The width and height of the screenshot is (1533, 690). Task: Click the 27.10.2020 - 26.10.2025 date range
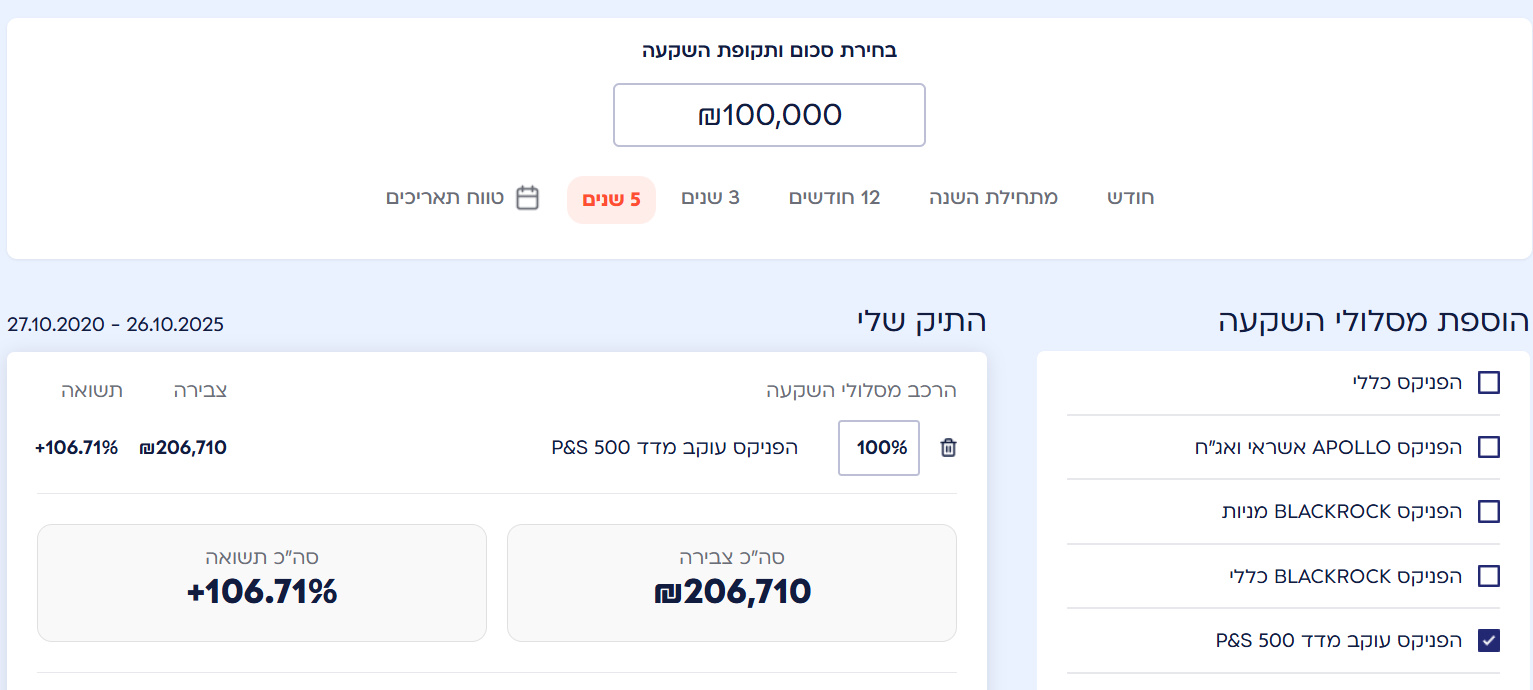coord(115,325)
